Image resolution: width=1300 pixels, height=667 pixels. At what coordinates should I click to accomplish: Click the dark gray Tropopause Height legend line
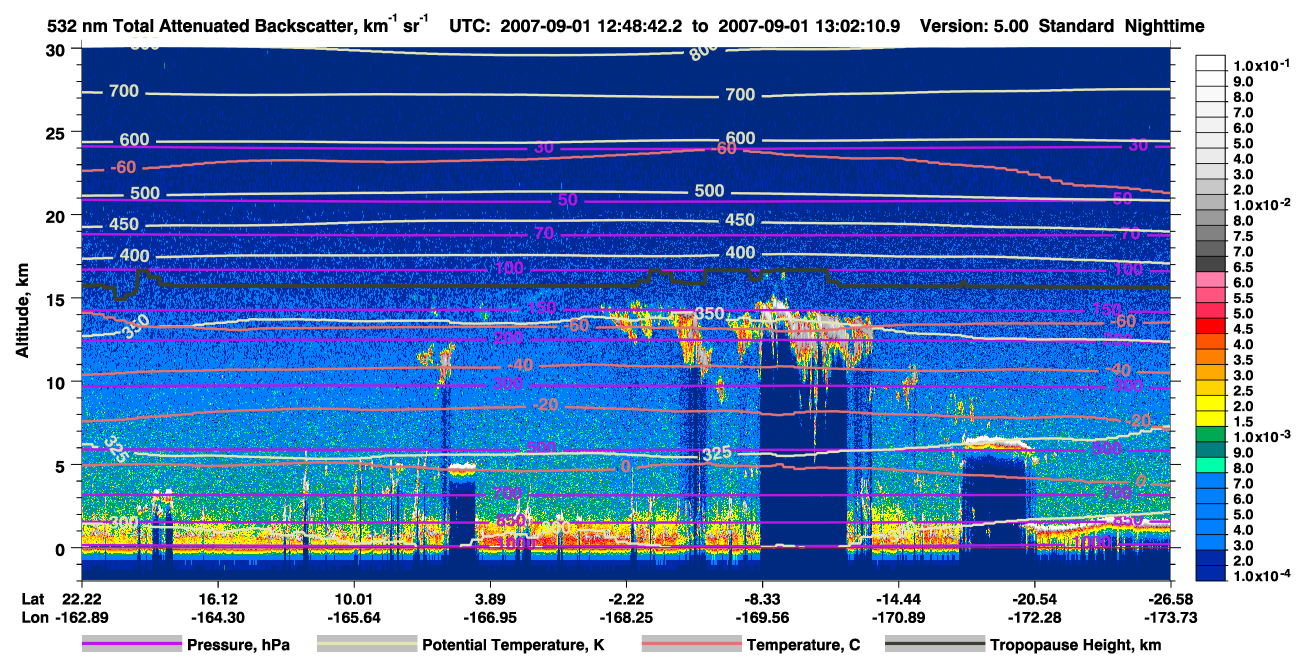point(935,644)
